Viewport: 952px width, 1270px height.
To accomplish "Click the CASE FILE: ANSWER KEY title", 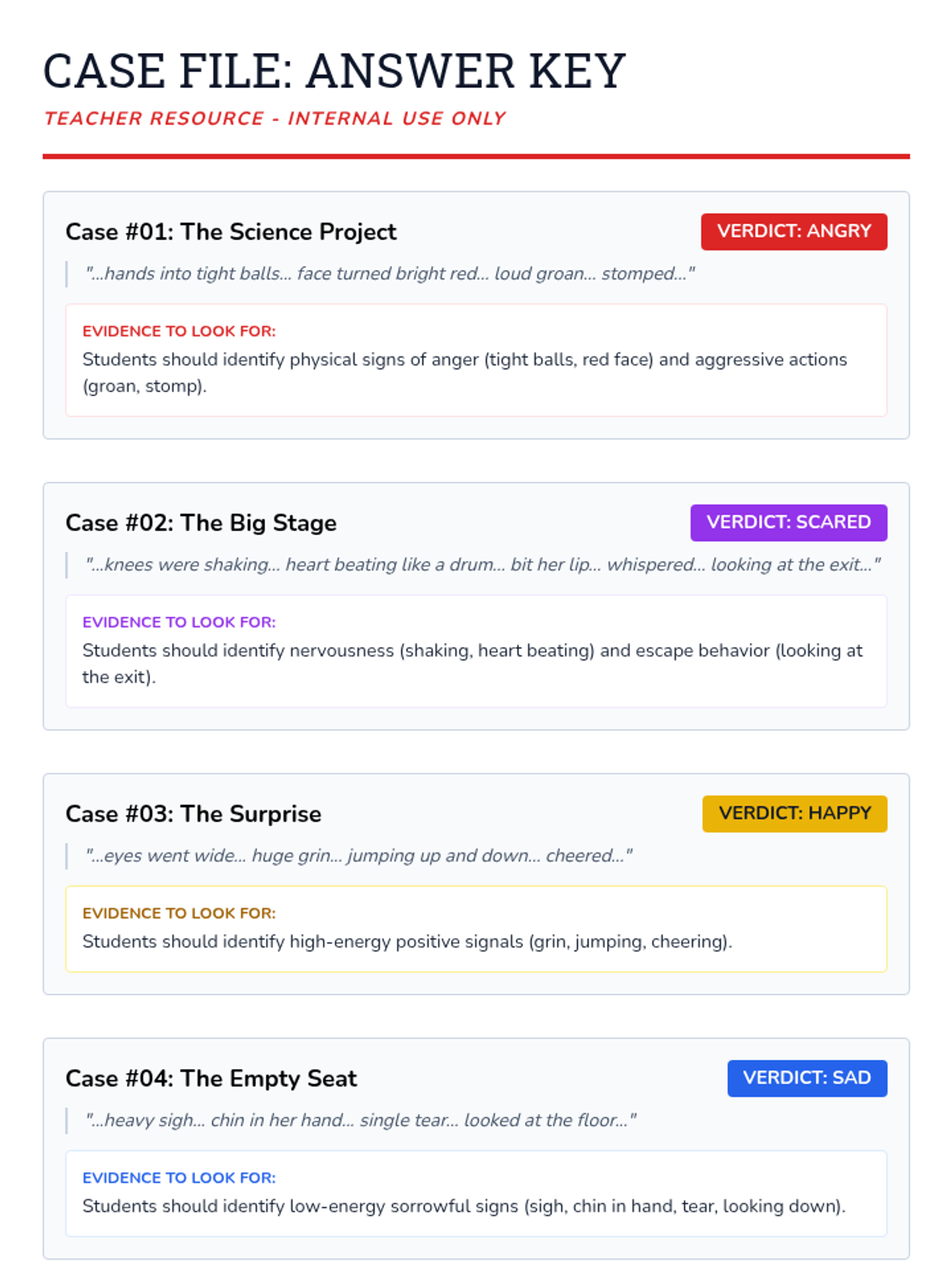I will [x=334, y=71].
